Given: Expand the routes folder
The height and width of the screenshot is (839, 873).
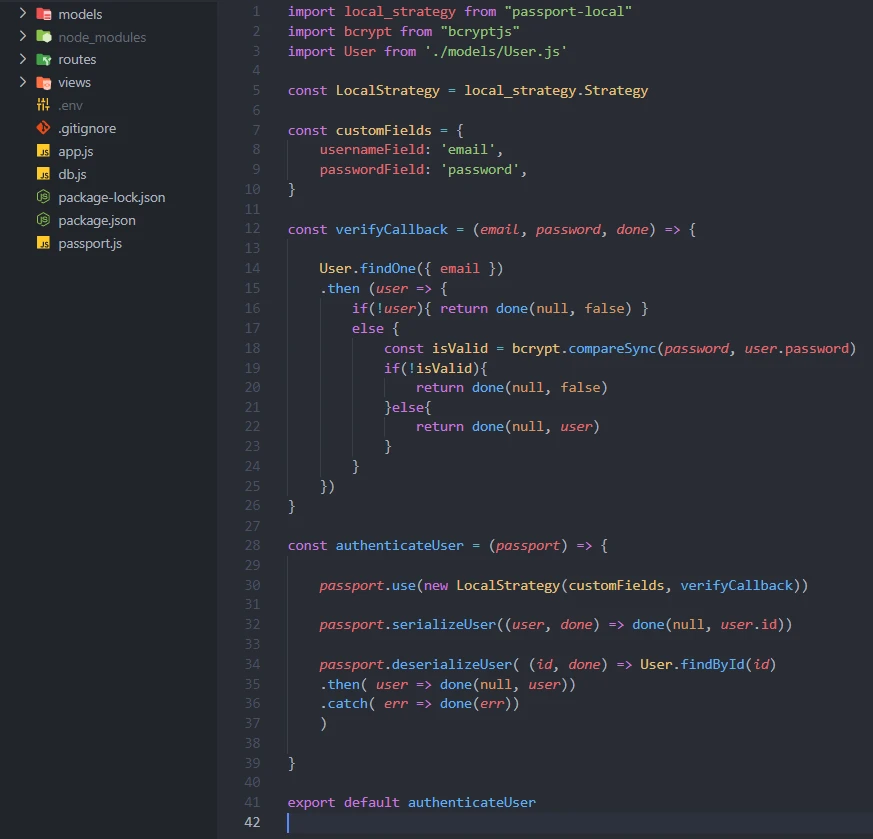Looking at the screenshot, I should coord(23,59).
